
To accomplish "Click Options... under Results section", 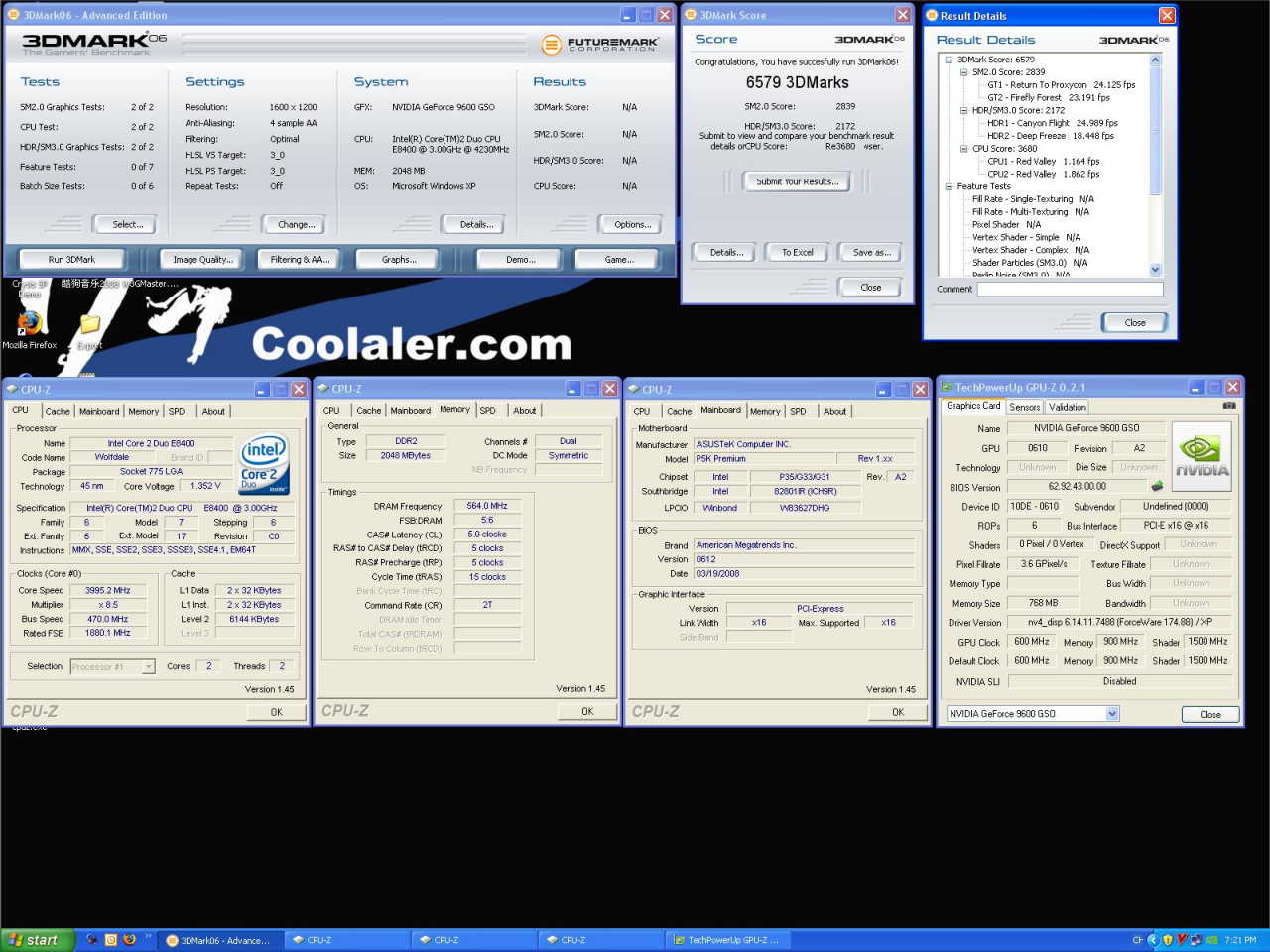I will [632, 225].
